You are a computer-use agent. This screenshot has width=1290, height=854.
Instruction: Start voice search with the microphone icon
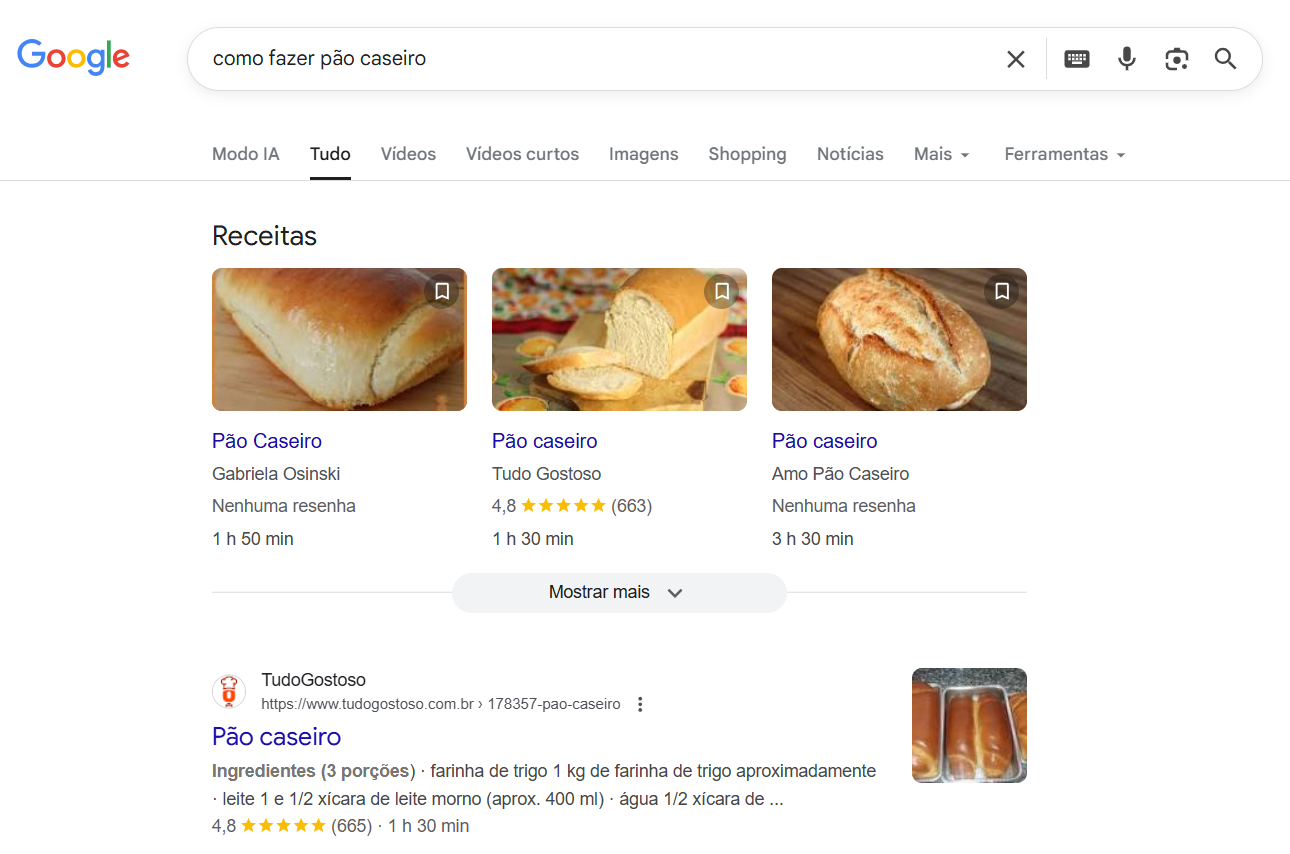point(1126,59)
